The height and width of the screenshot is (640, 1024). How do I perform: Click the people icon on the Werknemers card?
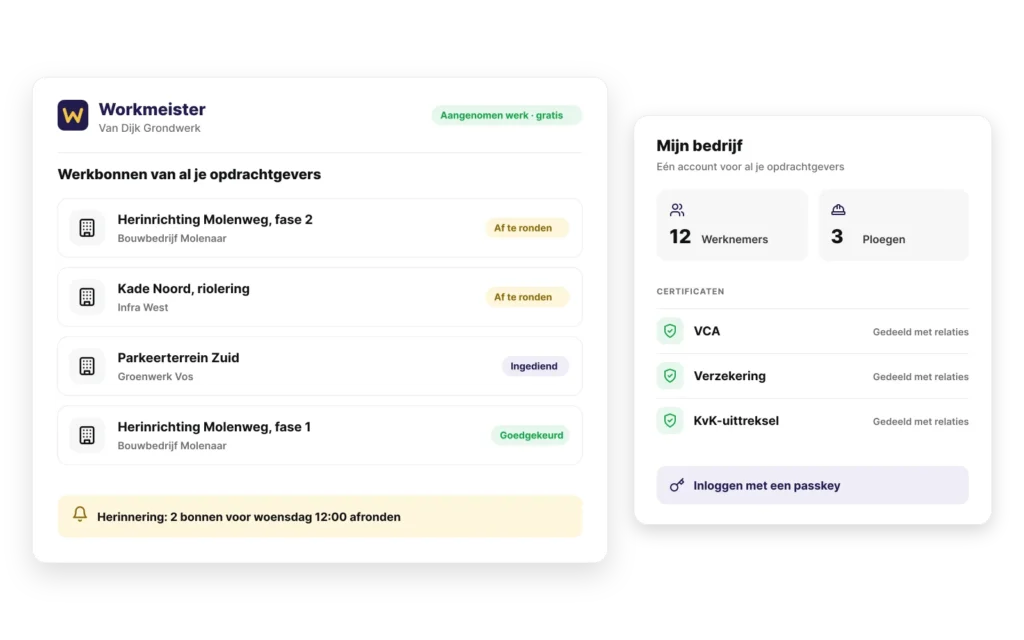677,210
